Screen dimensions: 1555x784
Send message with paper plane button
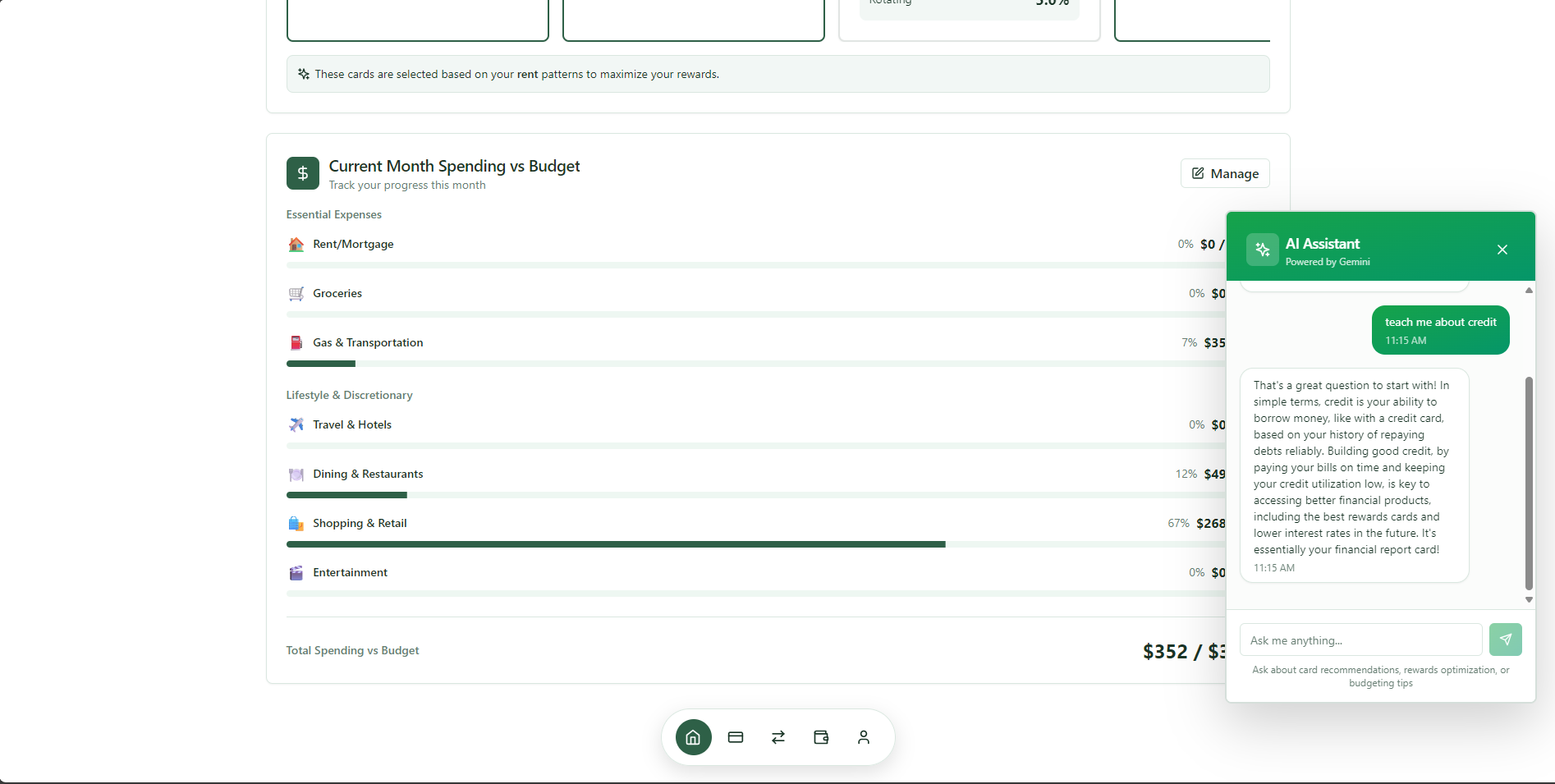[1506, 640]
